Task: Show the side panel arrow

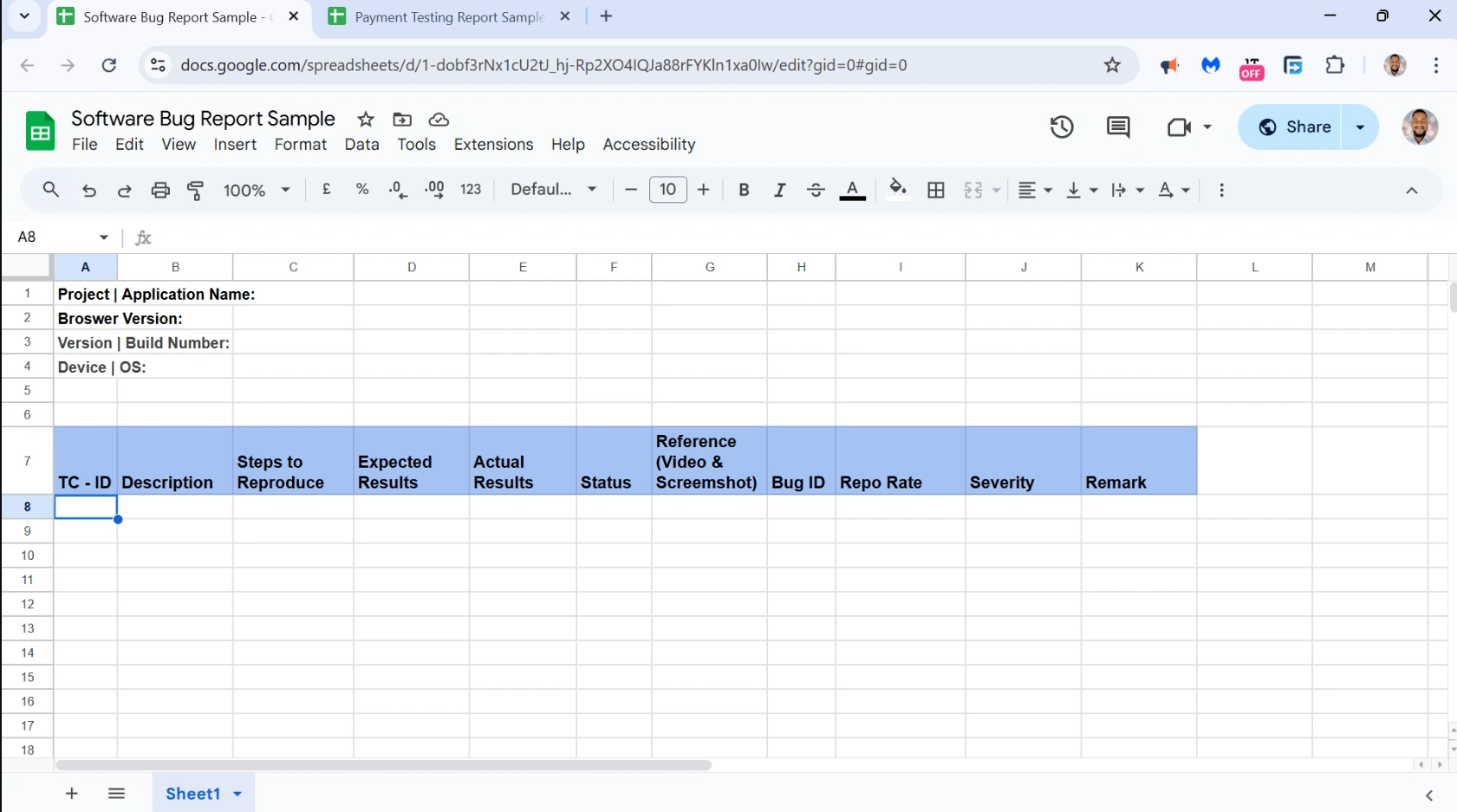Action: (x=1429, y=796)
